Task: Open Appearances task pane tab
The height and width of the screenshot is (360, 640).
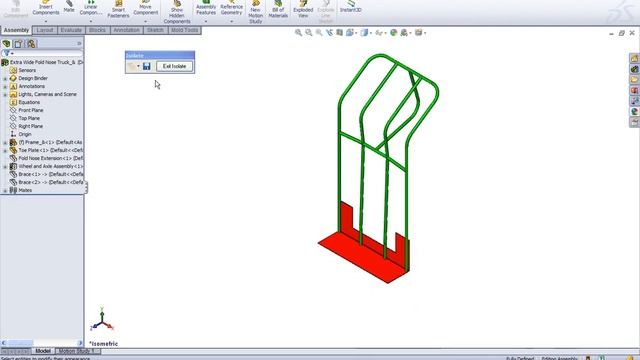Action: pos(634,111)
